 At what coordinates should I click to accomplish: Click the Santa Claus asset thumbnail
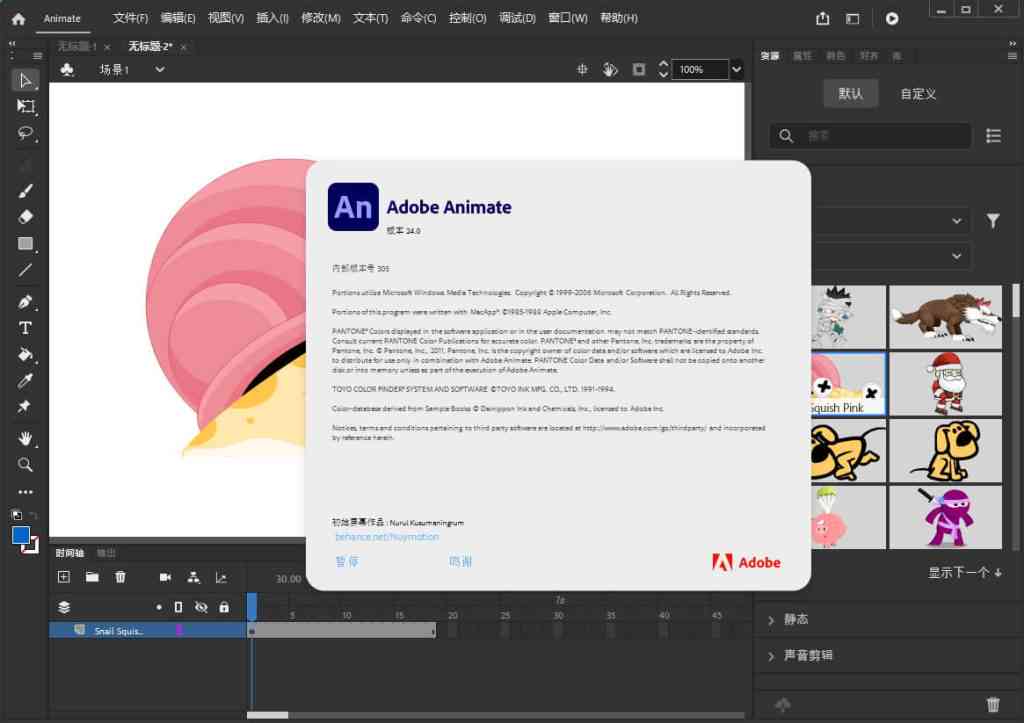coord(945,384)
